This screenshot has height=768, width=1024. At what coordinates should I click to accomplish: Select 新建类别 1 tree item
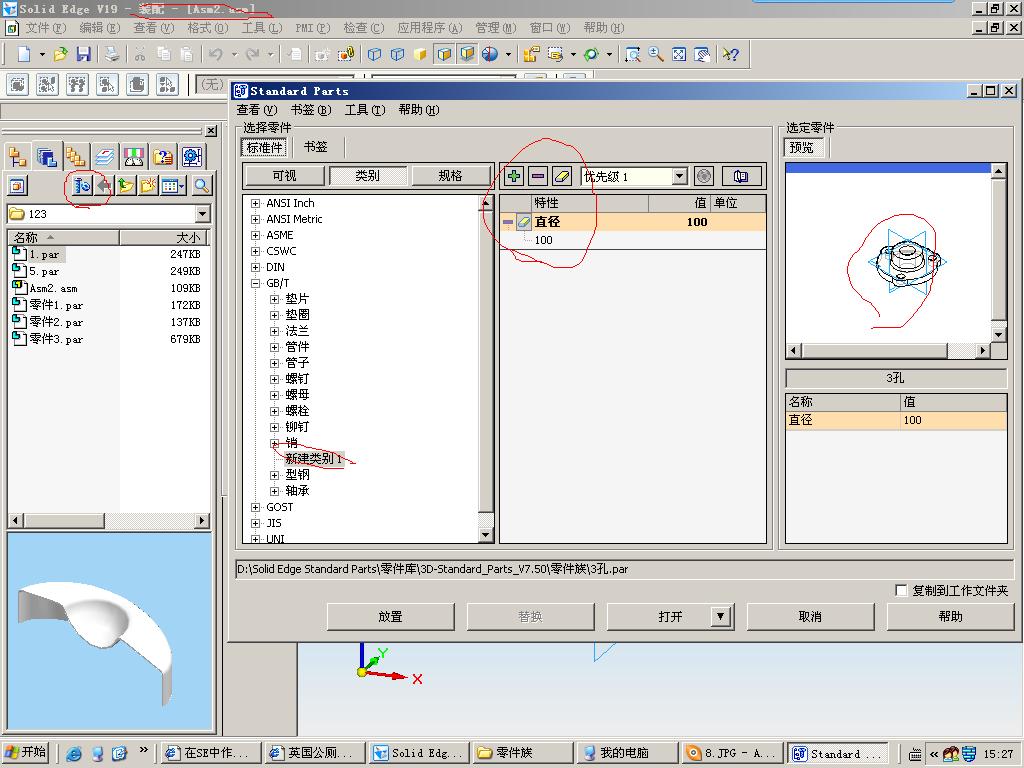[313, 459]
